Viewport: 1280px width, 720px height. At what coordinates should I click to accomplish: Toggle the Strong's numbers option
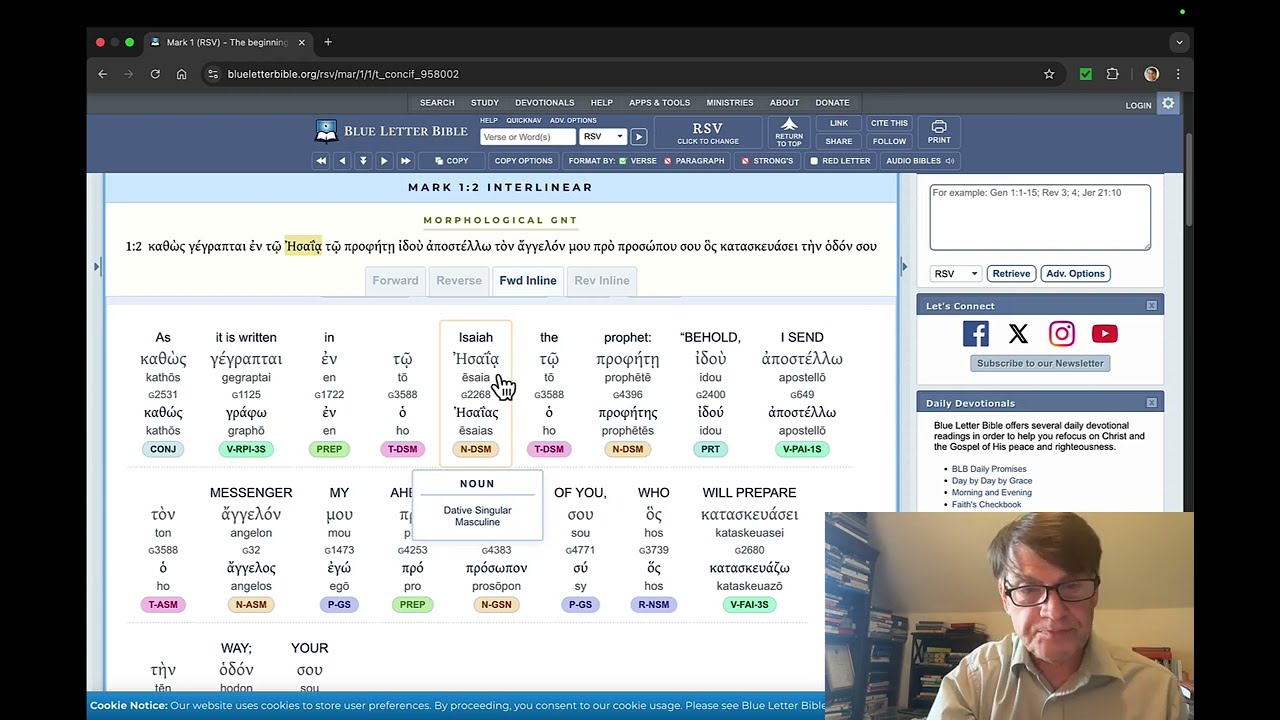coord(744,161)
